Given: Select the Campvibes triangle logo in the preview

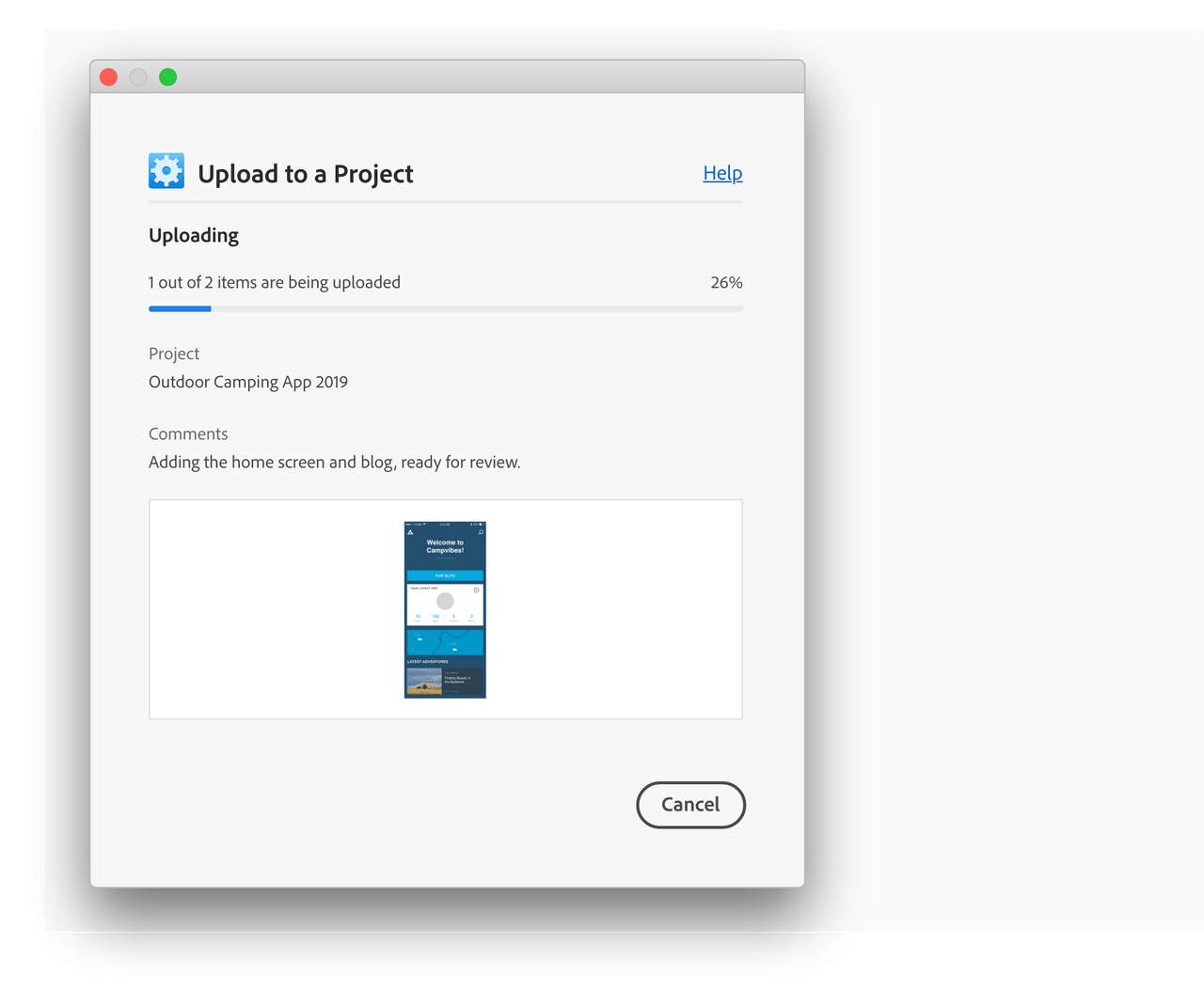Looking at the screenshot, I should (410, 531).
